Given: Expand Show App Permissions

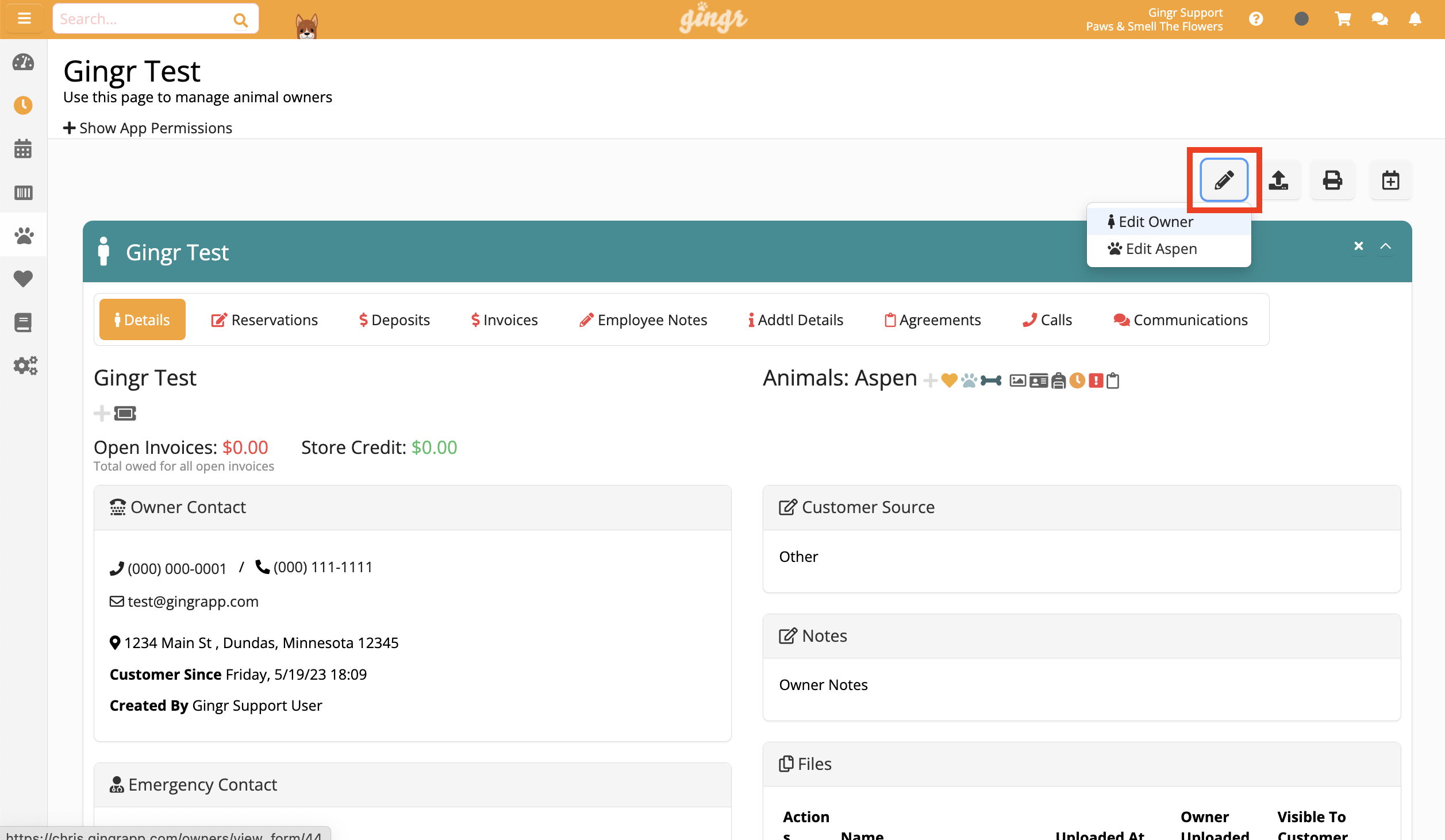Looking at the screenshot, I should pyautogui.click(x=148, y=128).
